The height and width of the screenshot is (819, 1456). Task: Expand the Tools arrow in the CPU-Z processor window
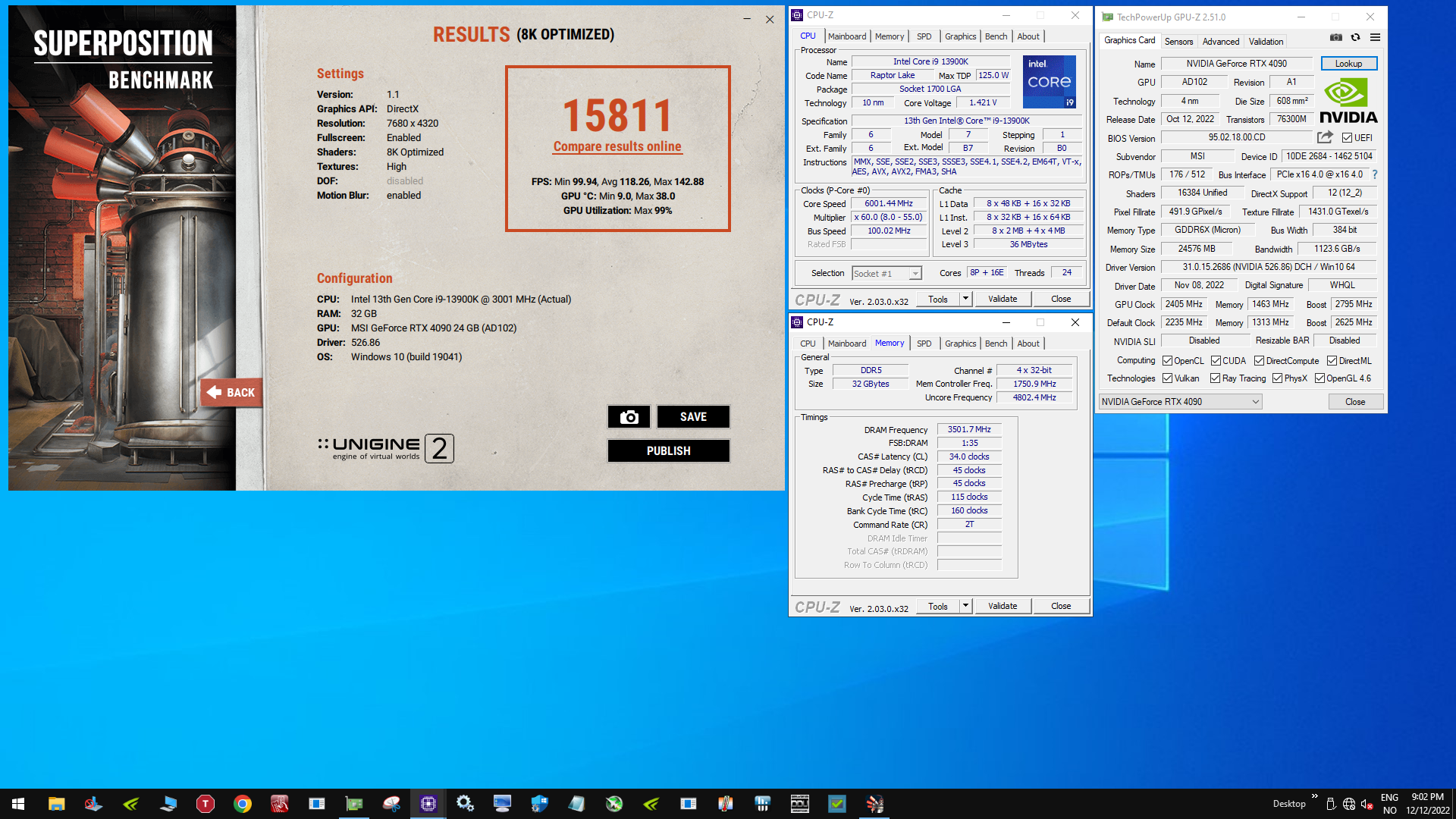coord(965,299)
